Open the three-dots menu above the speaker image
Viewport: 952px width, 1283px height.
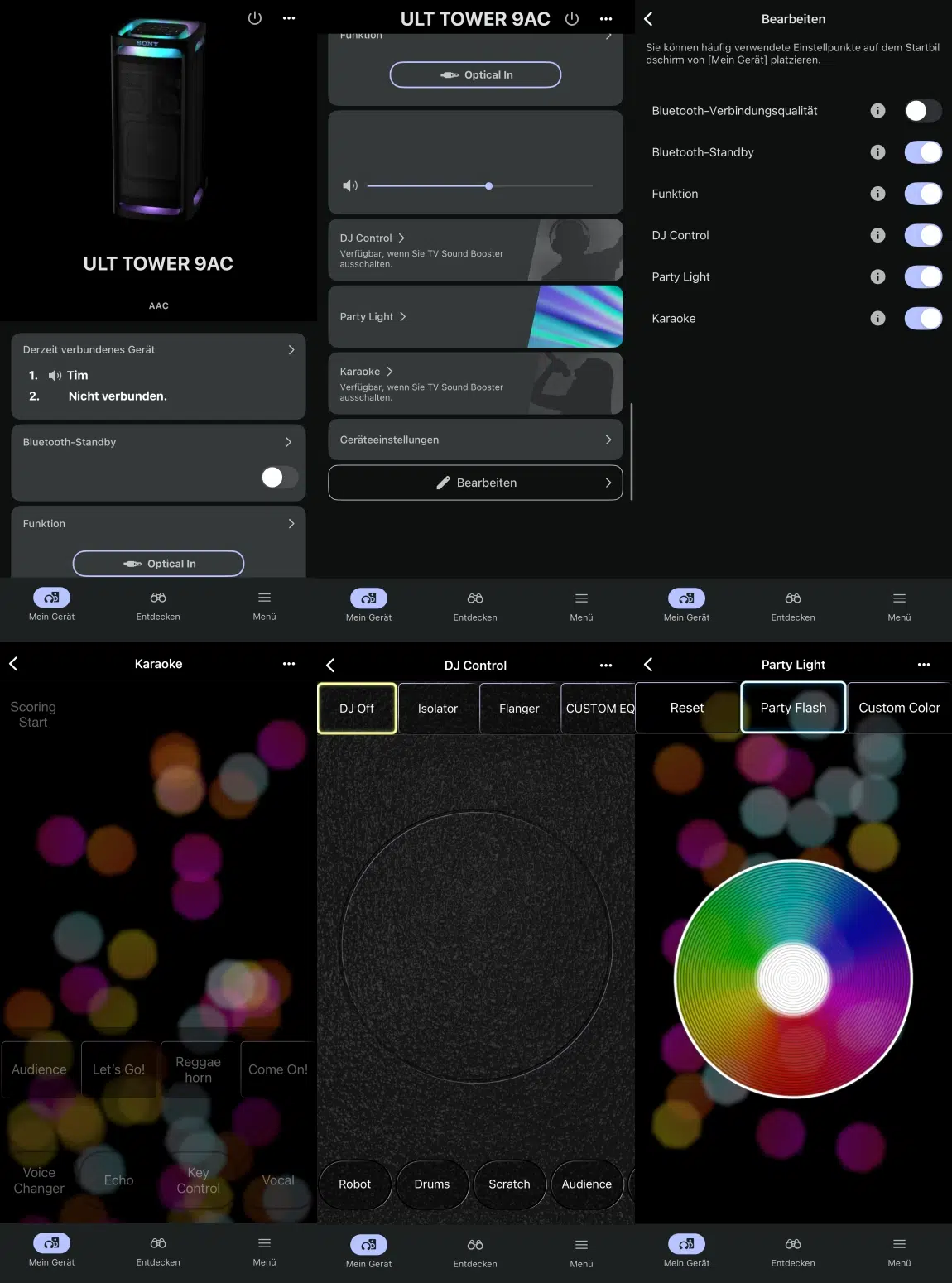pyautogui.click(x=289, y=18)
